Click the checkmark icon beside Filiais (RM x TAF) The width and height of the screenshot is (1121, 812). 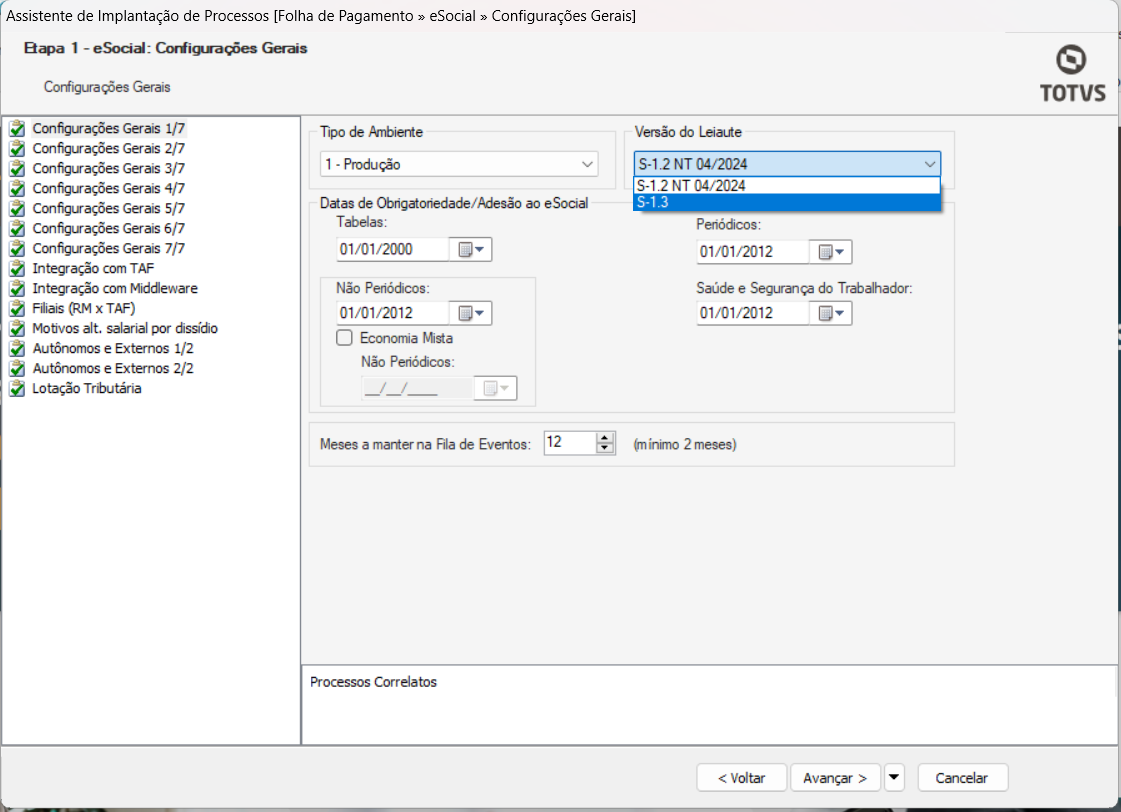17,309
